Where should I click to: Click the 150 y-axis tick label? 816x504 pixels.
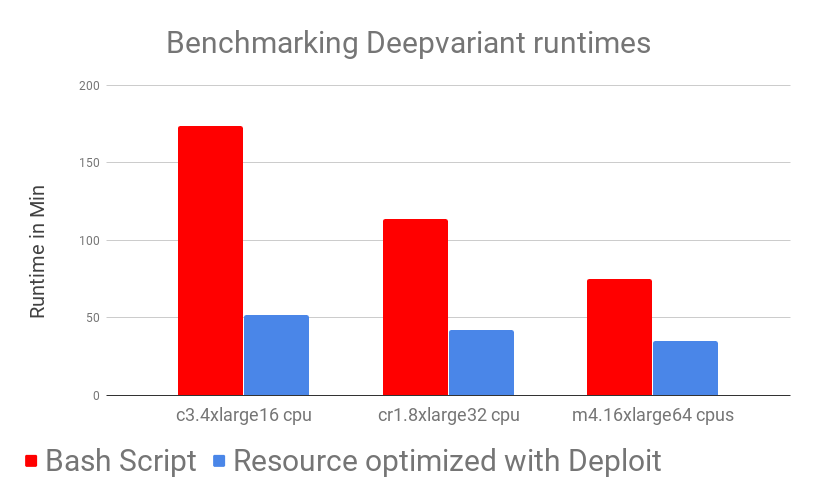[x=89, y=163]
